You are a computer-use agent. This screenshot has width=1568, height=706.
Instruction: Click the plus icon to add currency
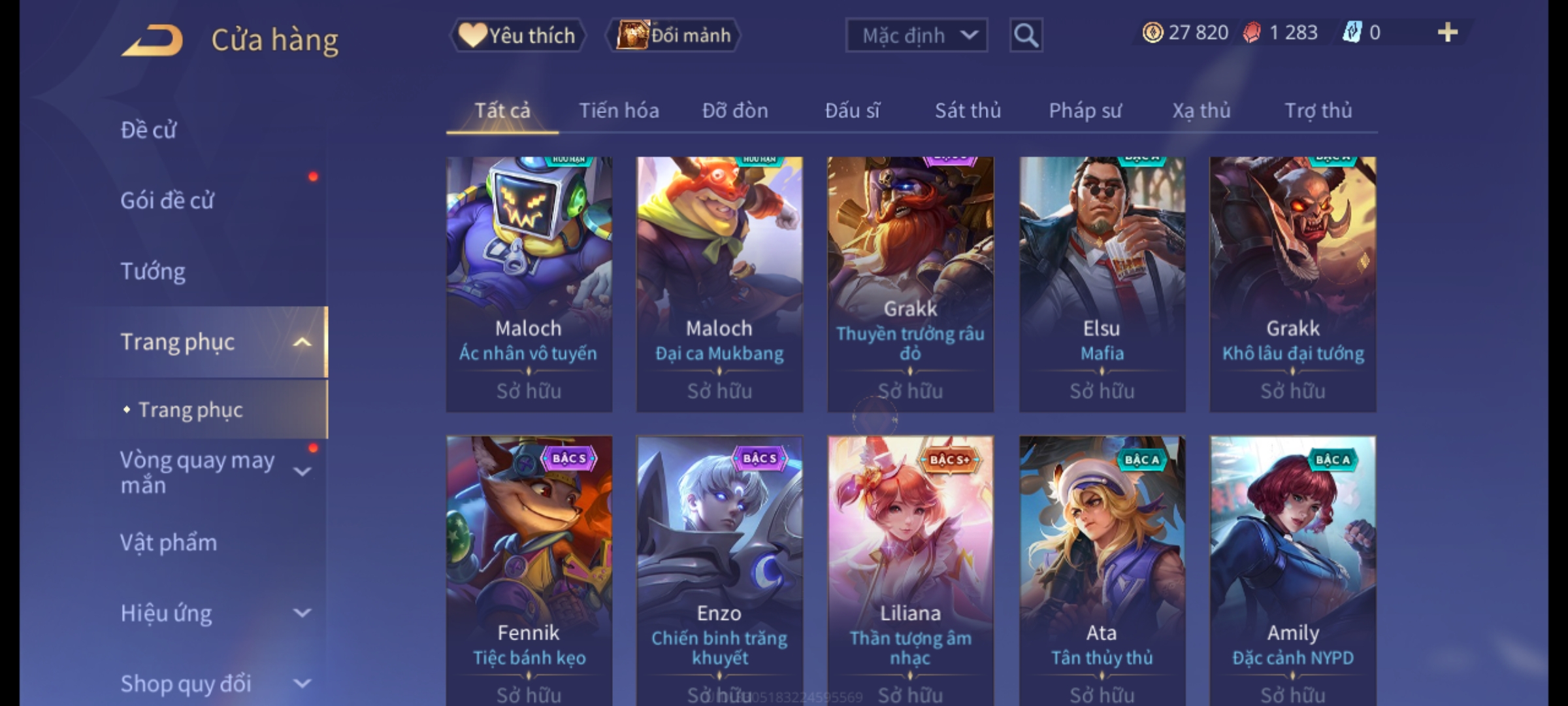coord(1448,33)
